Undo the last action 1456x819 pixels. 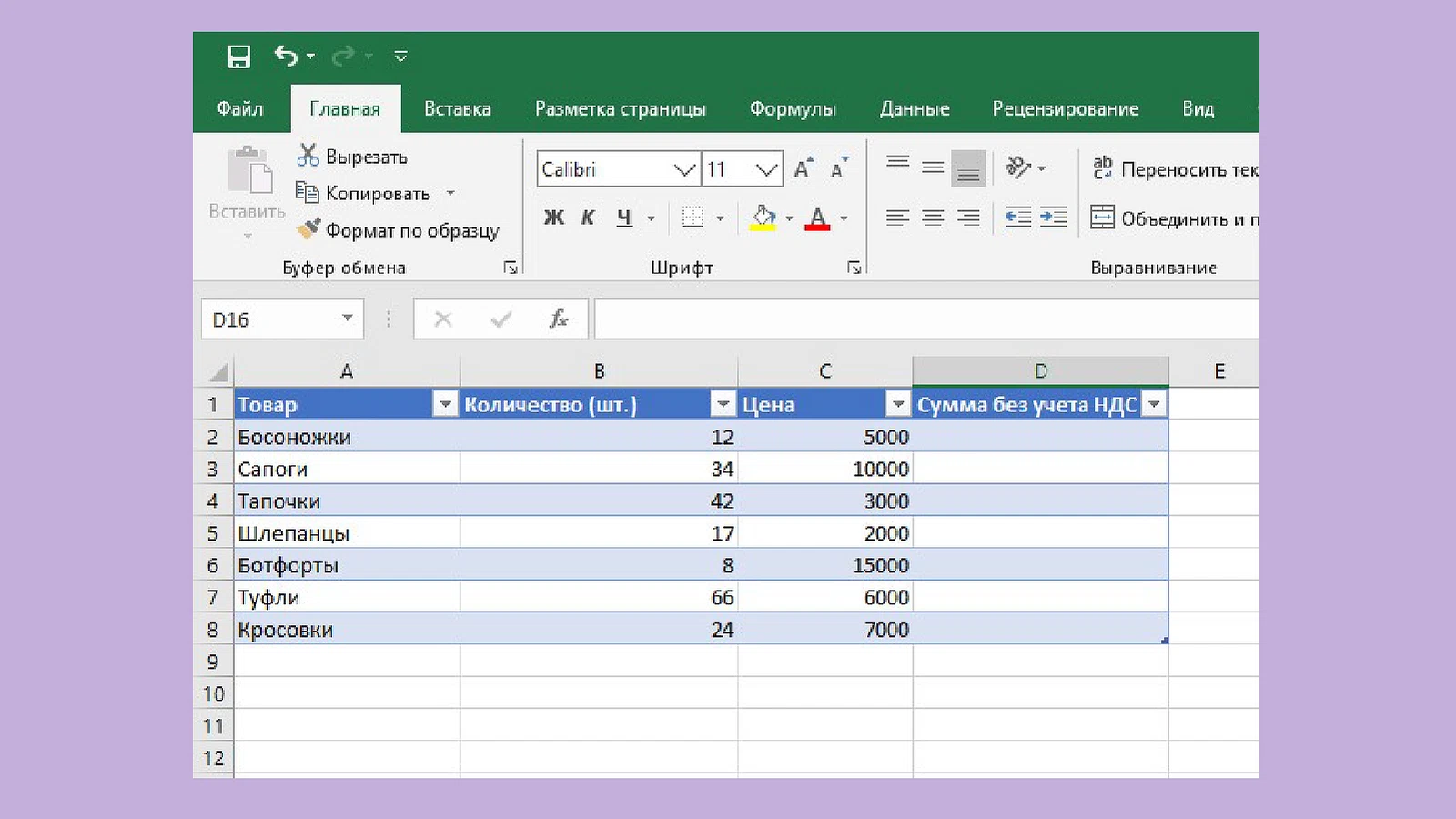[286, 56]
